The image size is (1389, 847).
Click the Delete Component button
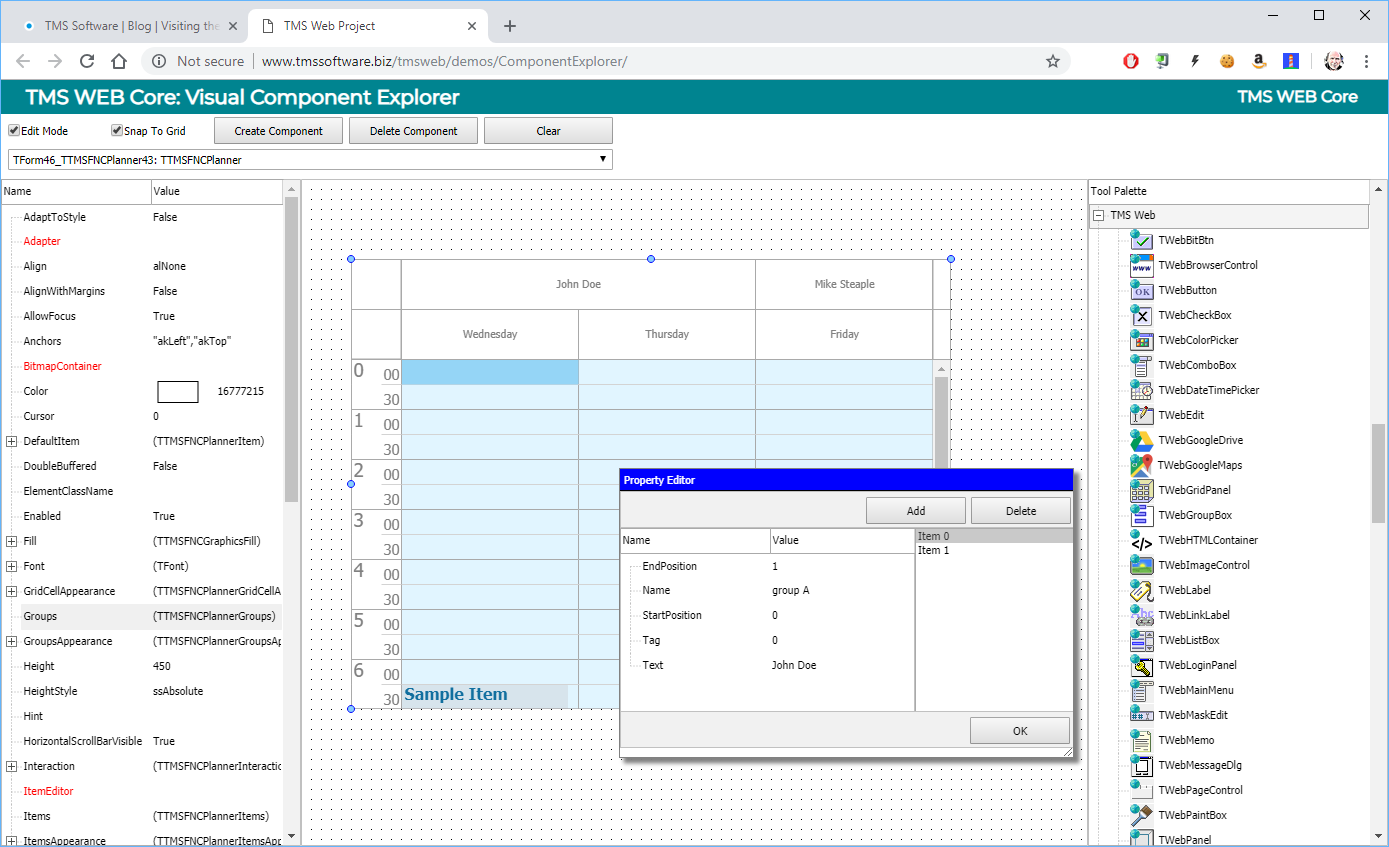click(413, 131)
